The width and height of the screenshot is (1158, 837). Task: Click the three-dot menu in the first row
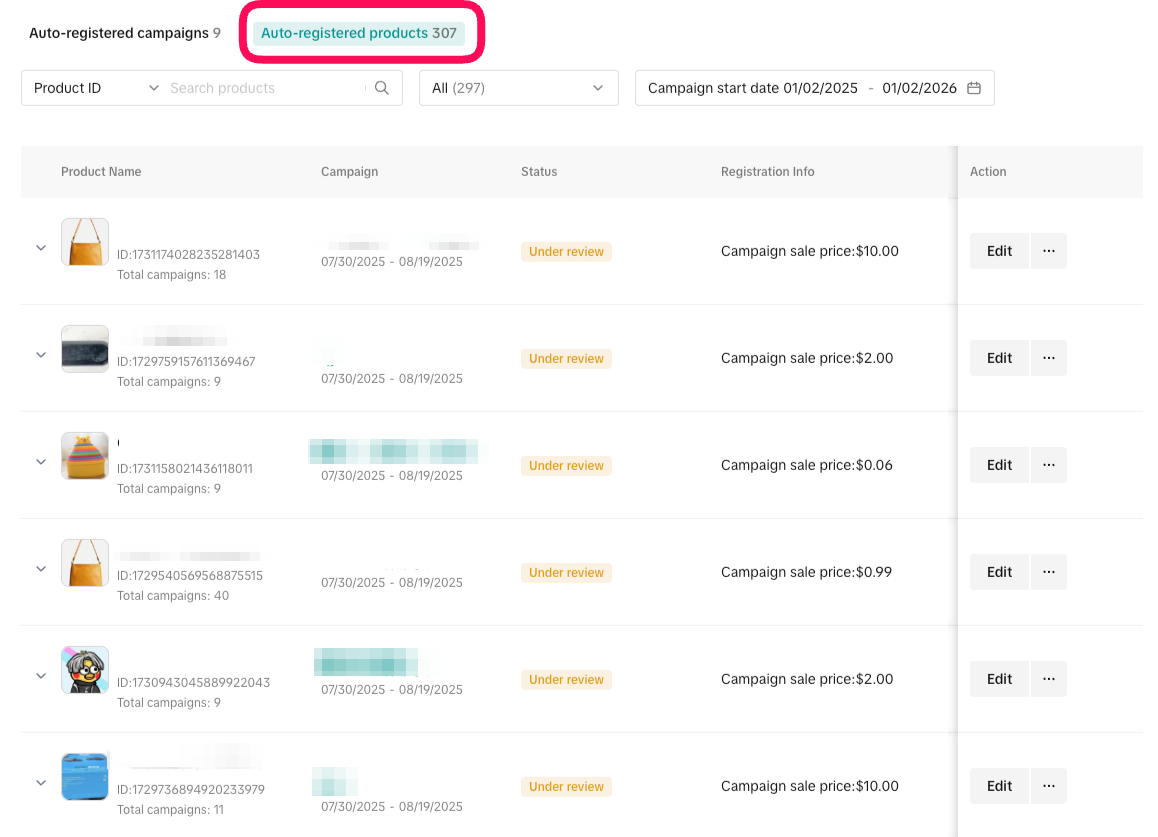(x=1048, y=251)
